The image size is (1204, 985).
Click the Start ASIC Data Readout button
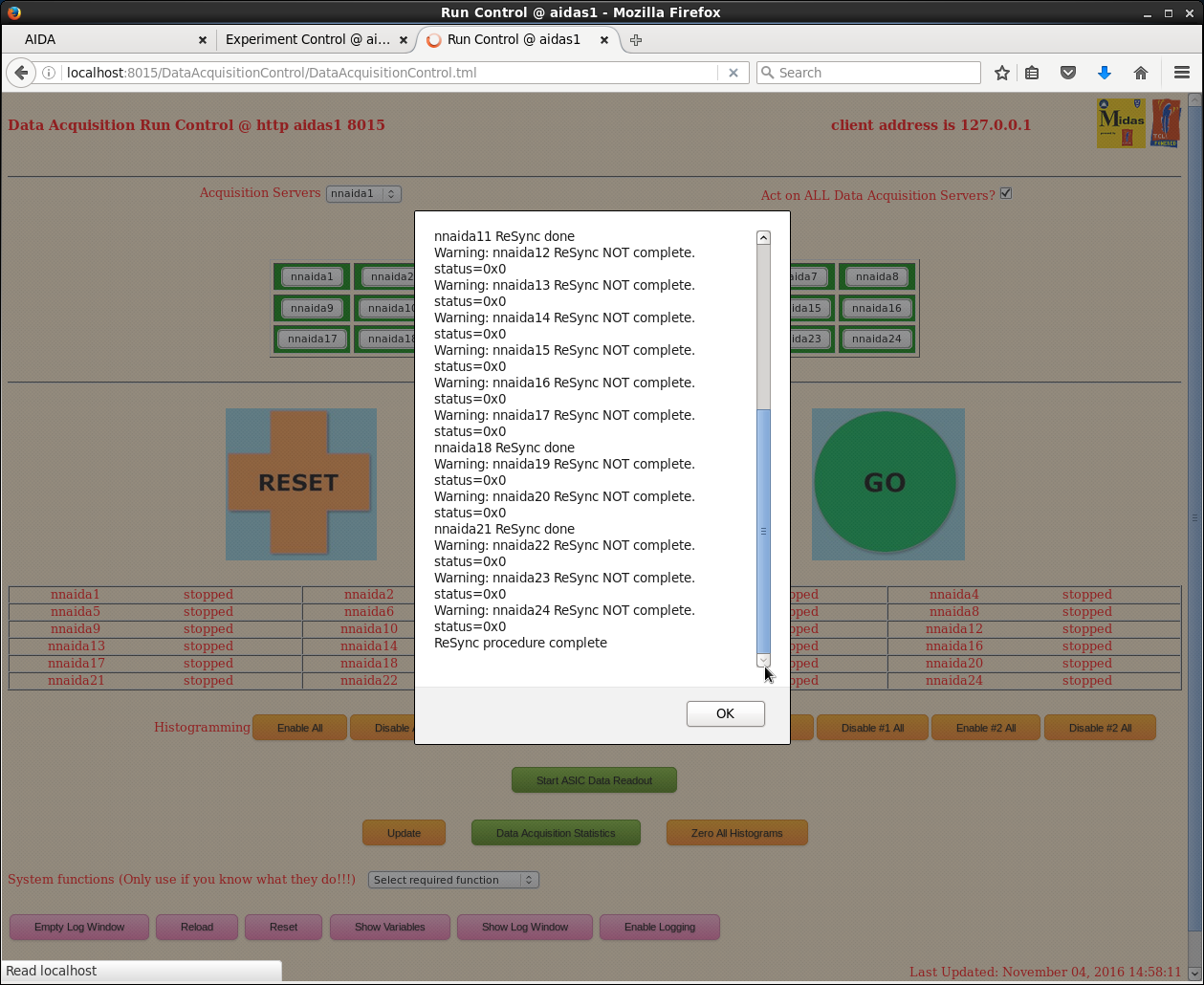(594, 780)
